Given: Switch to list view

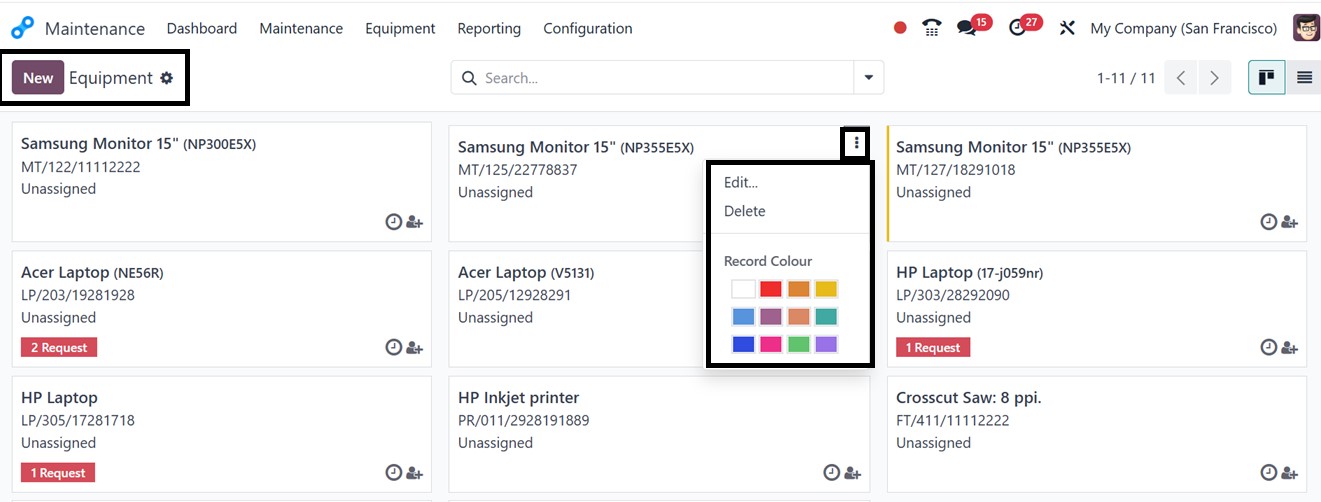Looking at the screenshot, I should (1304, 78).
